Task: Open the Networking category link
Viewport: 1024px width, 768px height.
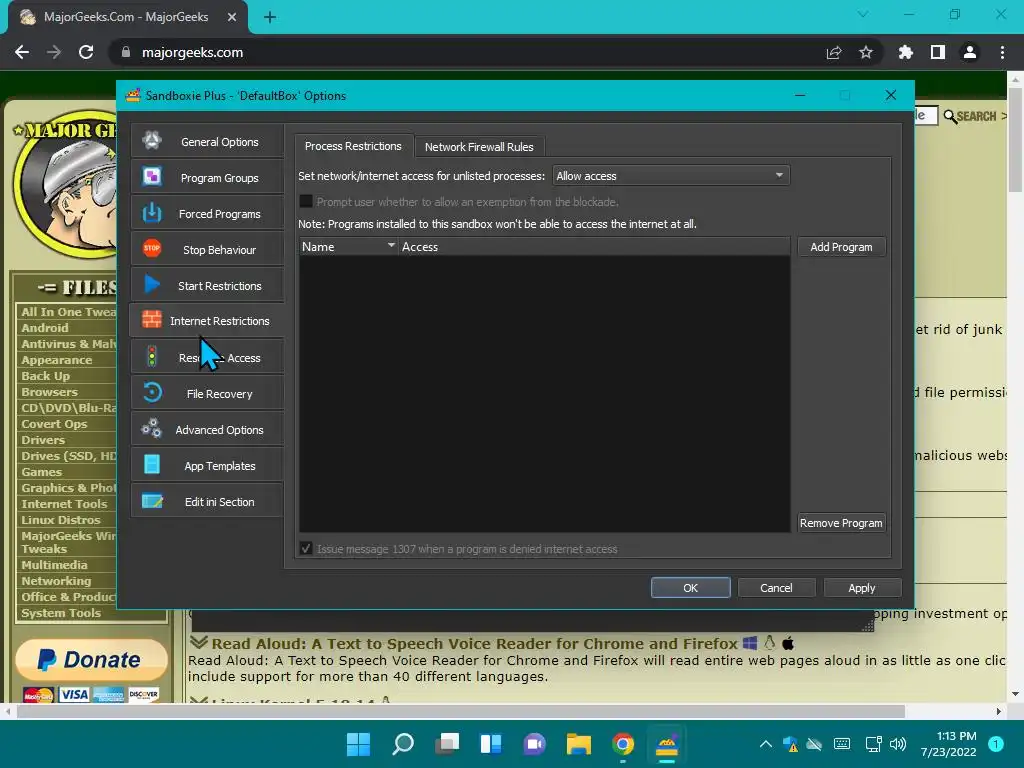Action: (x=56, y=581)
